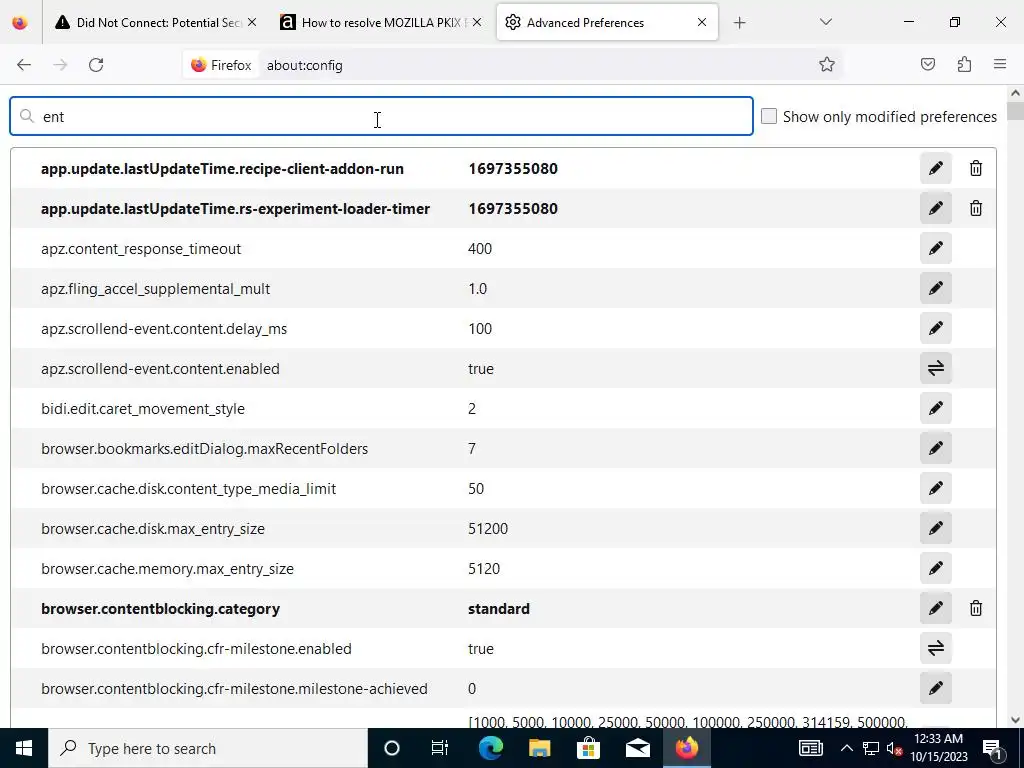Open the notification center

click(x=992, y=748)
